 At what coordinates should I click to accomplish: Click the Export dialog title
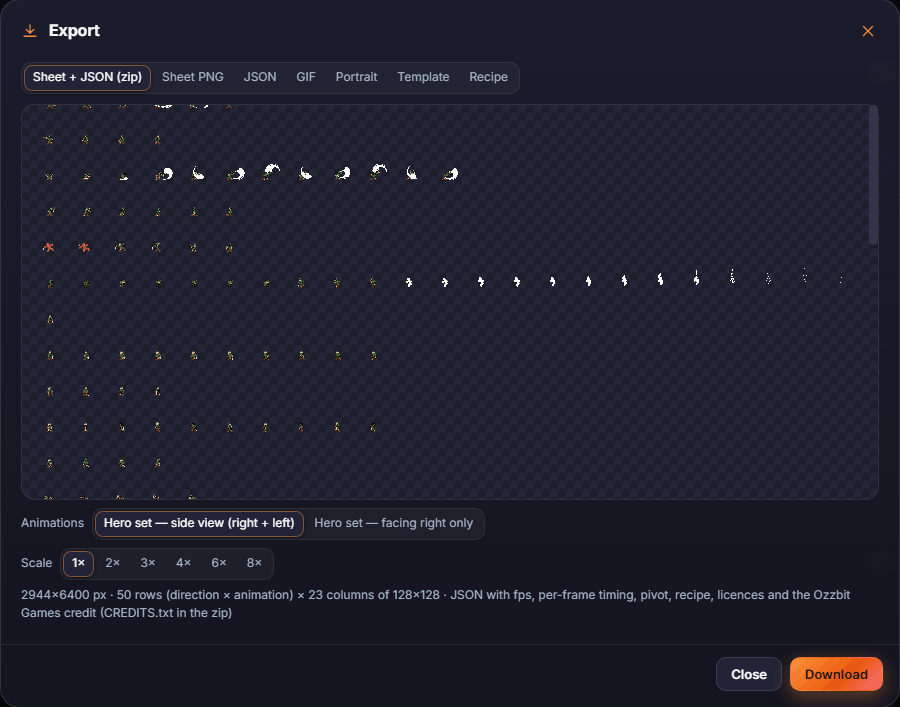pos(74,31)
